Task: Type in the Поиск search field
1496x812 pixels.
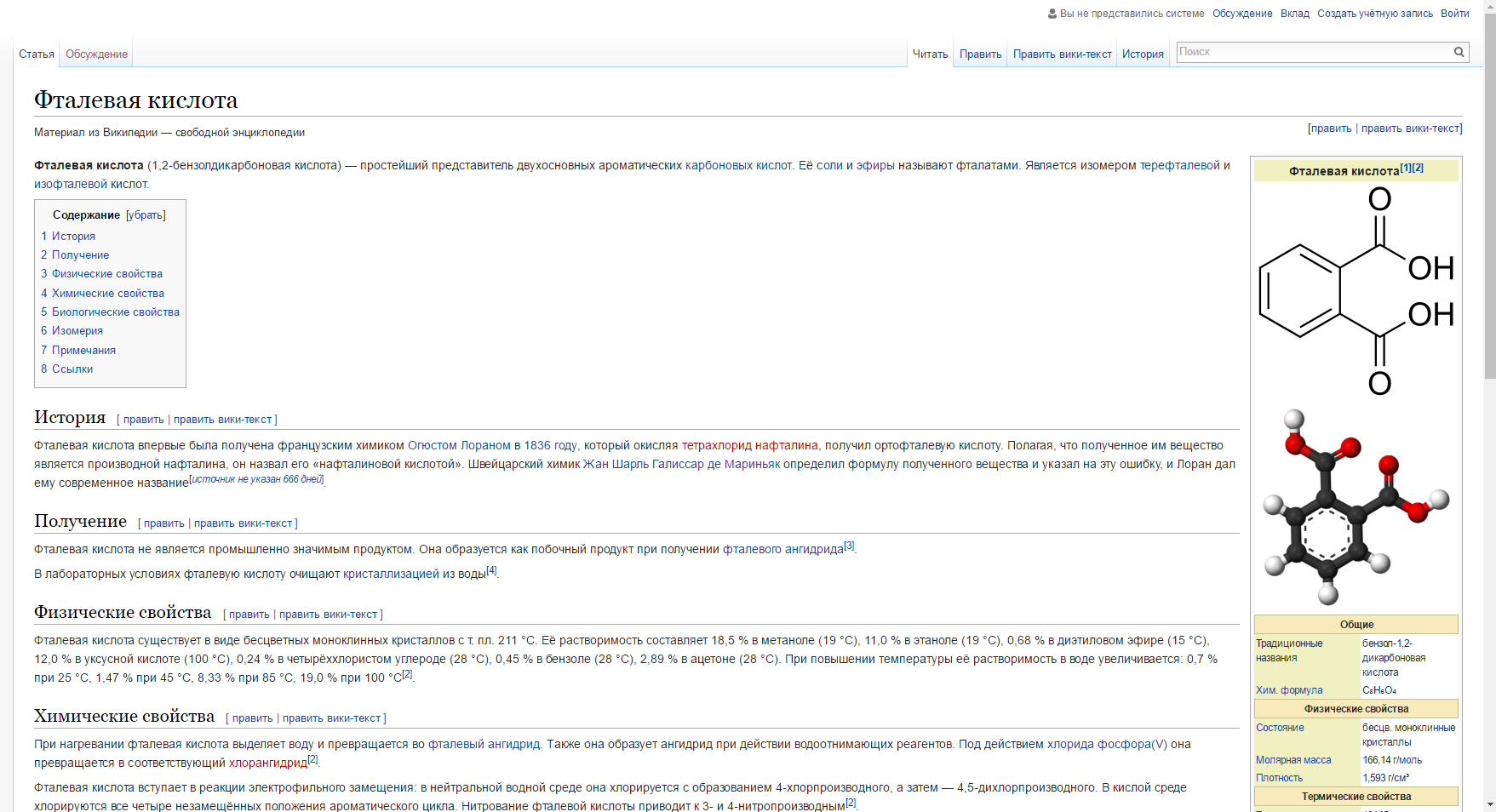Action: click(1312, 52)
